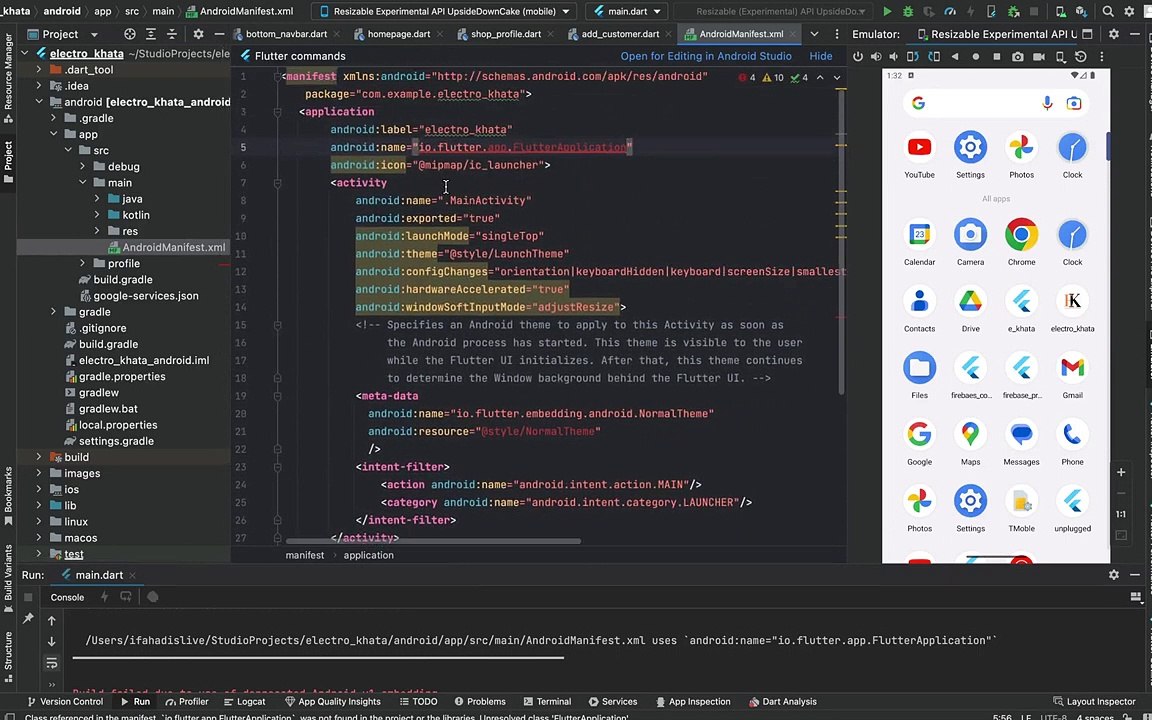
Task: Click the Hide link in Flutter commands bar
Action: [820, 56]
